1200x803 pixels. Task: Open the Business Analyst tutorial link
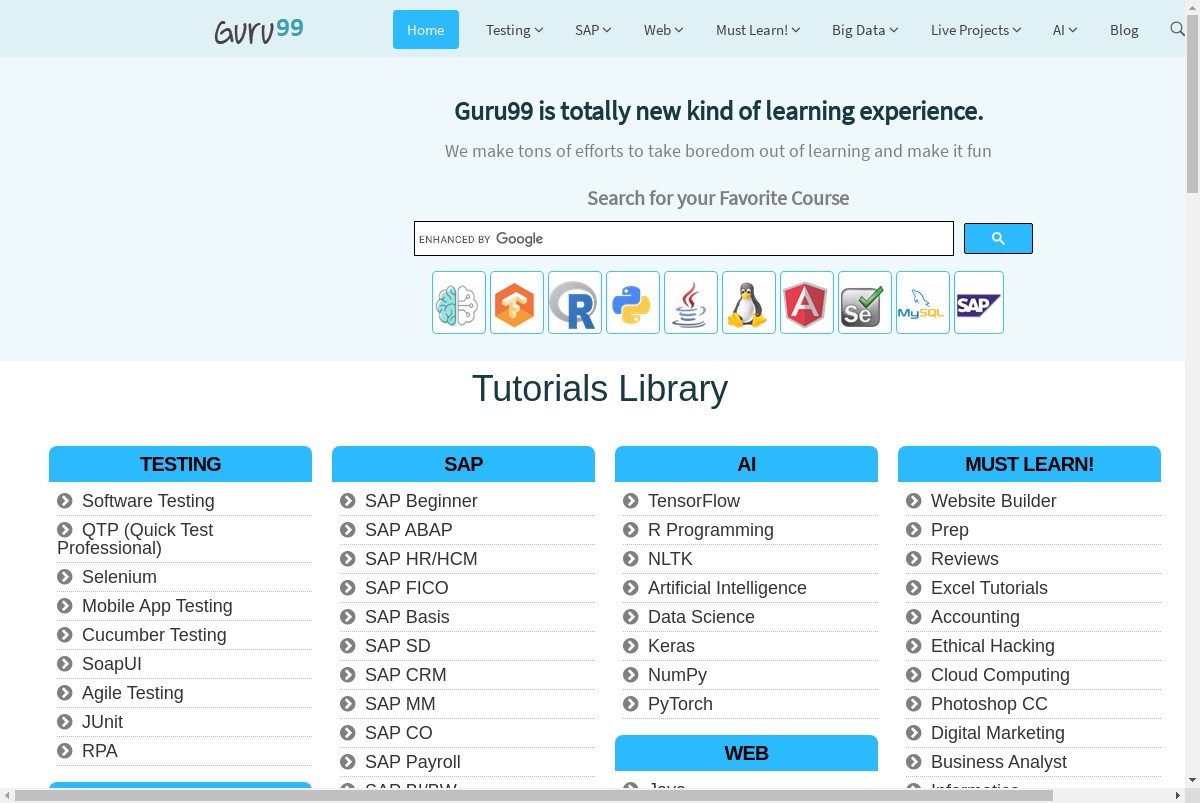coord(998,762)
